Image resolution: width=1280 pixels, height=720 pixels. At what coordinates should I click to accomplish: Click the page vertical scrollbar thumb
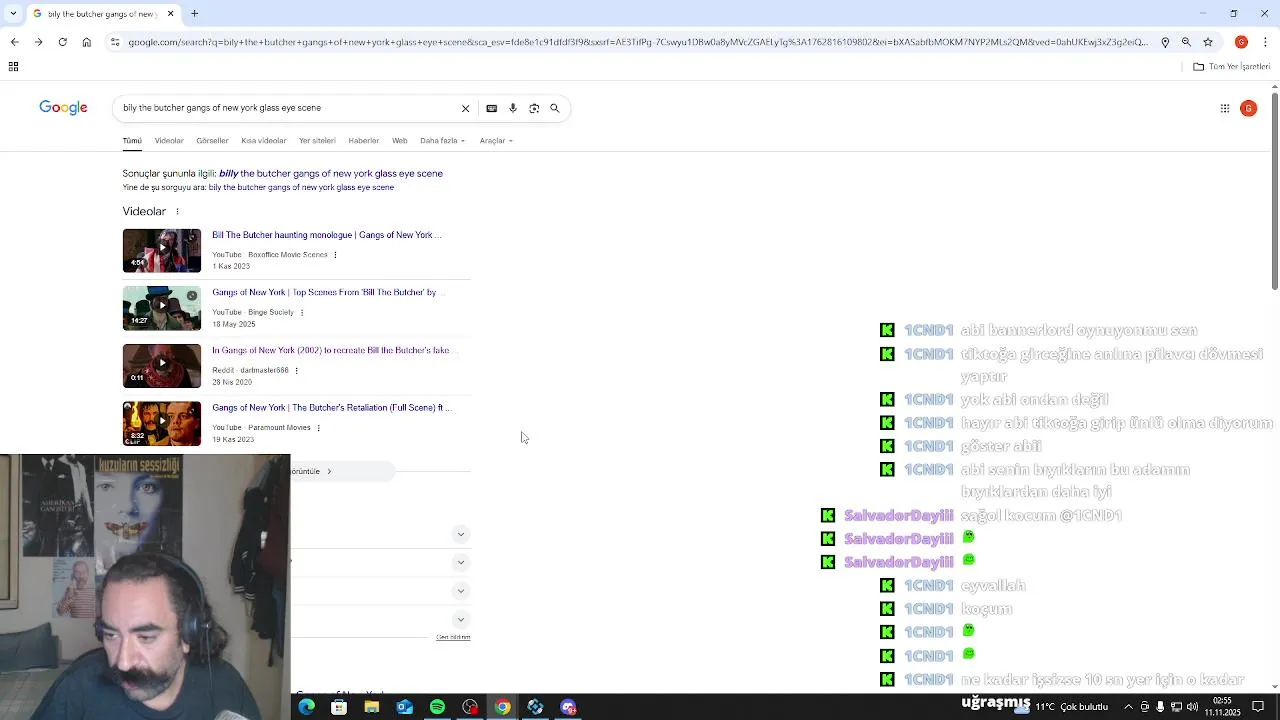click(x=1274, y=193)
